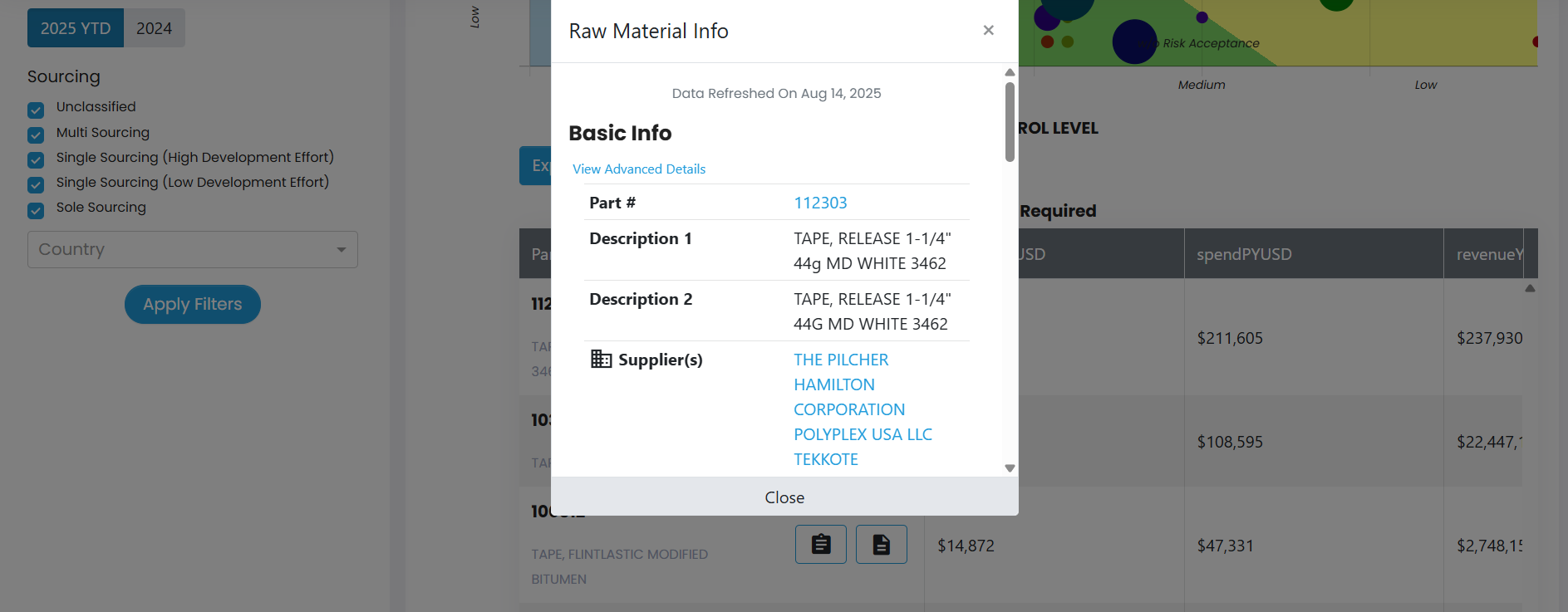Click the red chart bubble beside the olive one
The image size is (1568, 612).
[1047, 42]
